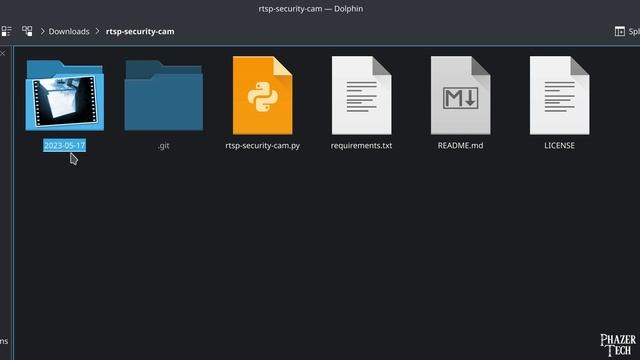
Task: Expand breadcrumb arrow after Downloads
Action: 97,31
